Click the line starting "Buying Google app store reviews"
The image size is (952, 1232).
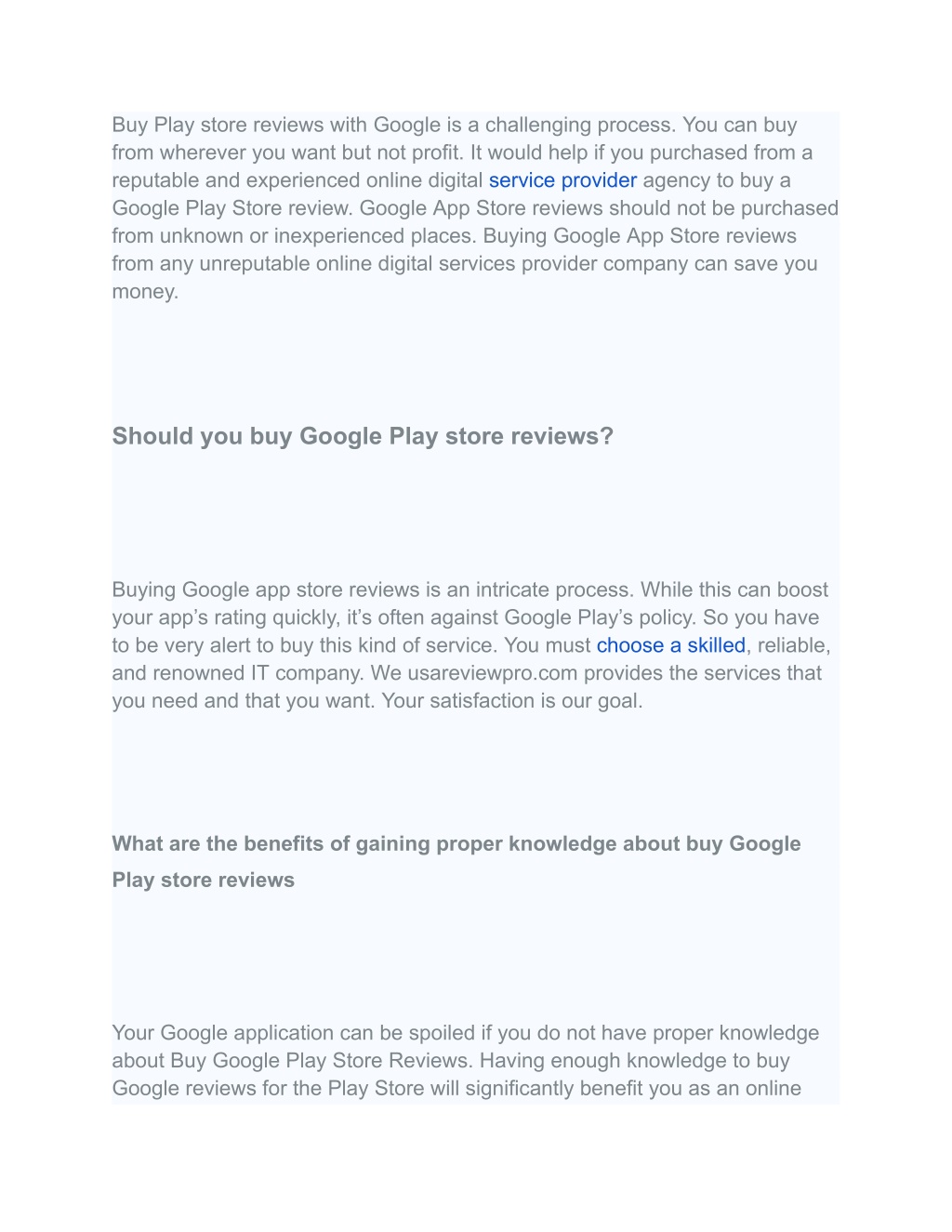coord(470,590)
